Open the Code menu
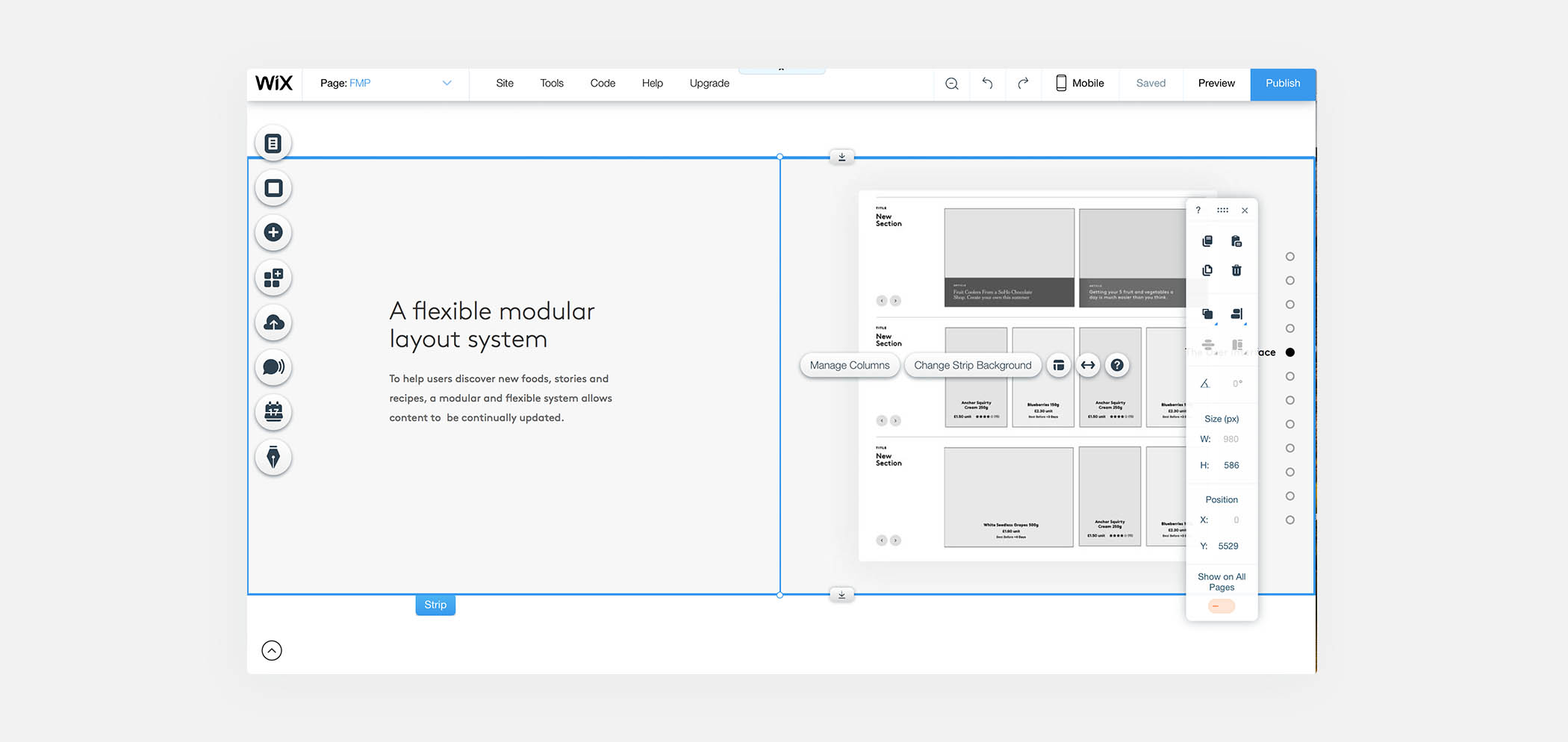This screenshot has height=742, width=1568. (603, 83)
